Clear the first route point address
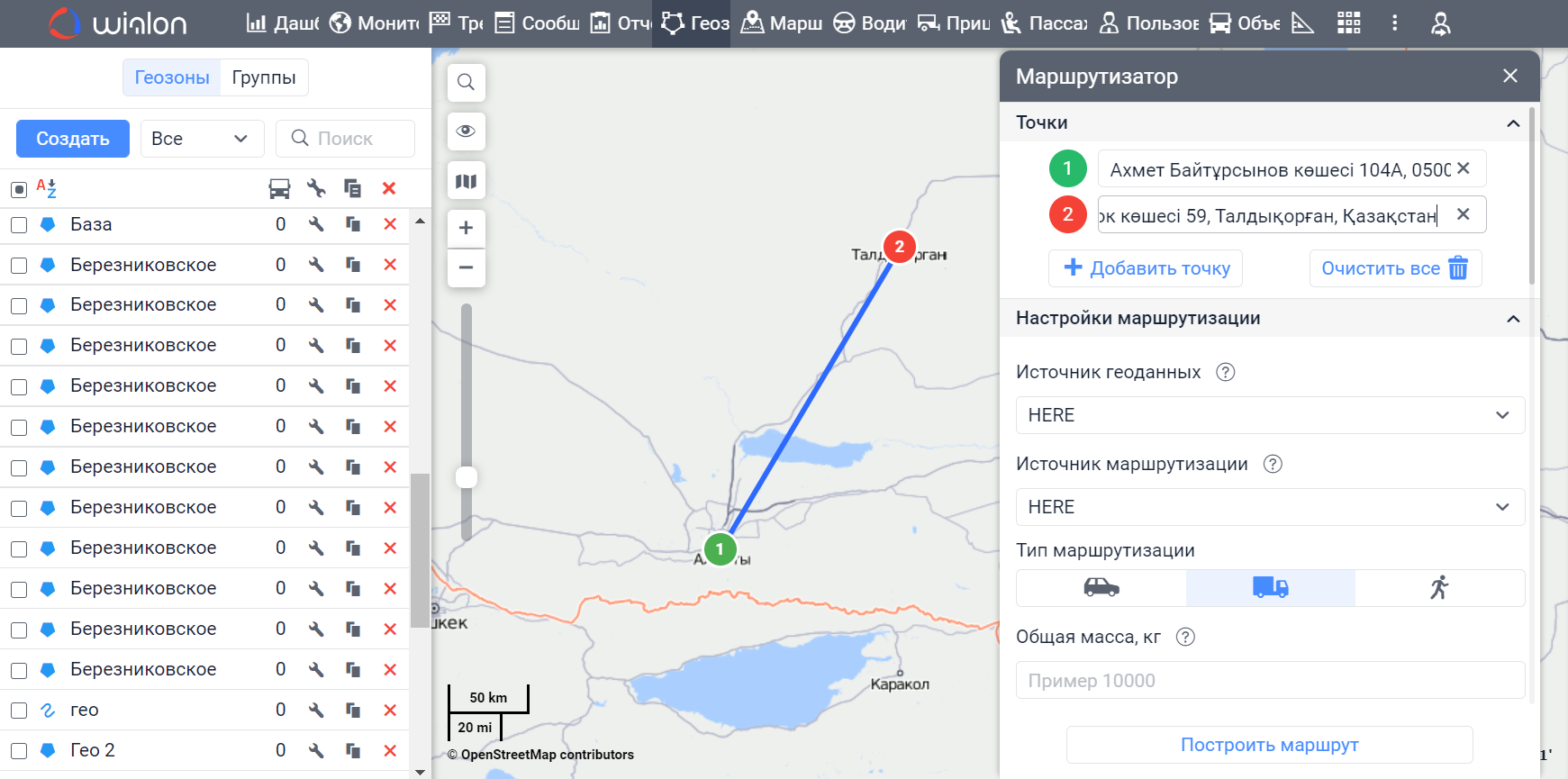The height and width of the screenshot is (779, 1568). coord(1464,168)
